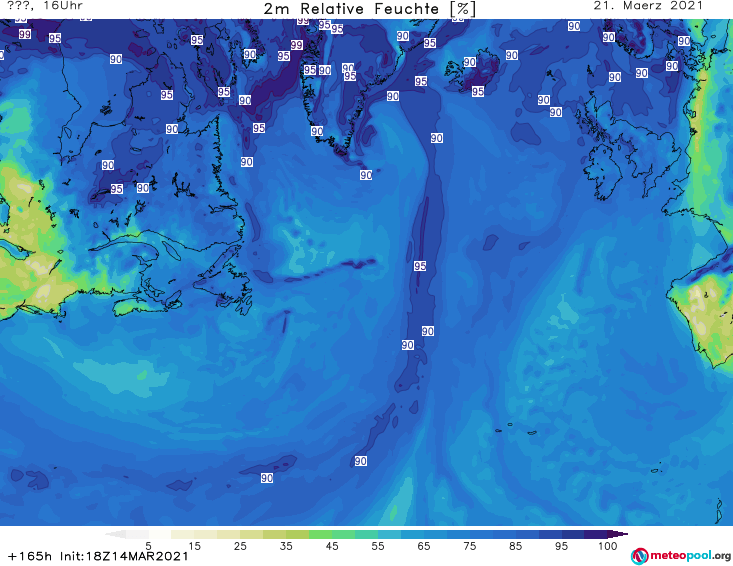Click the 95 label in the mid-Atlantic band
Viewport: 733px width, 566px height.
tap(420, 266)
